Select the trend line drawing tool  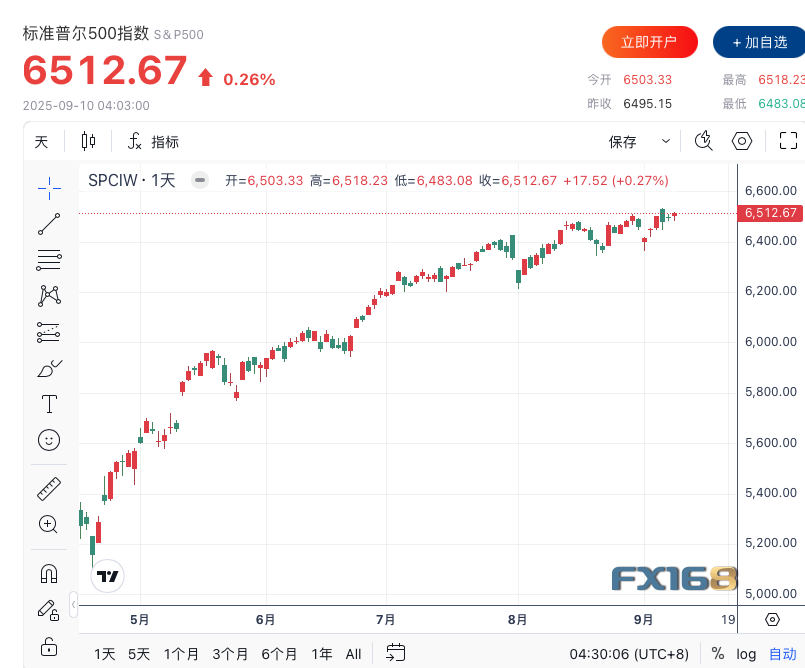[49, 224]
